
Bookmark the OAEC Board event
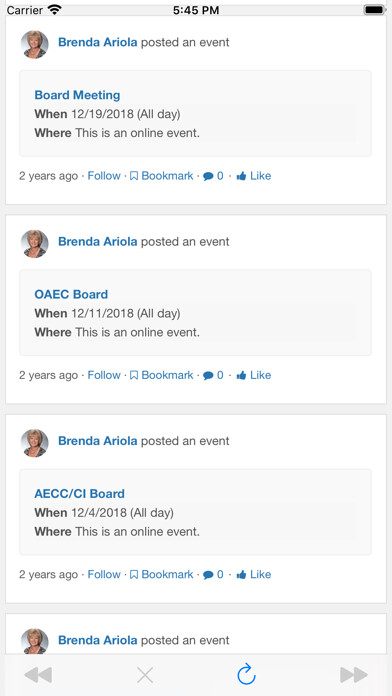162,375
